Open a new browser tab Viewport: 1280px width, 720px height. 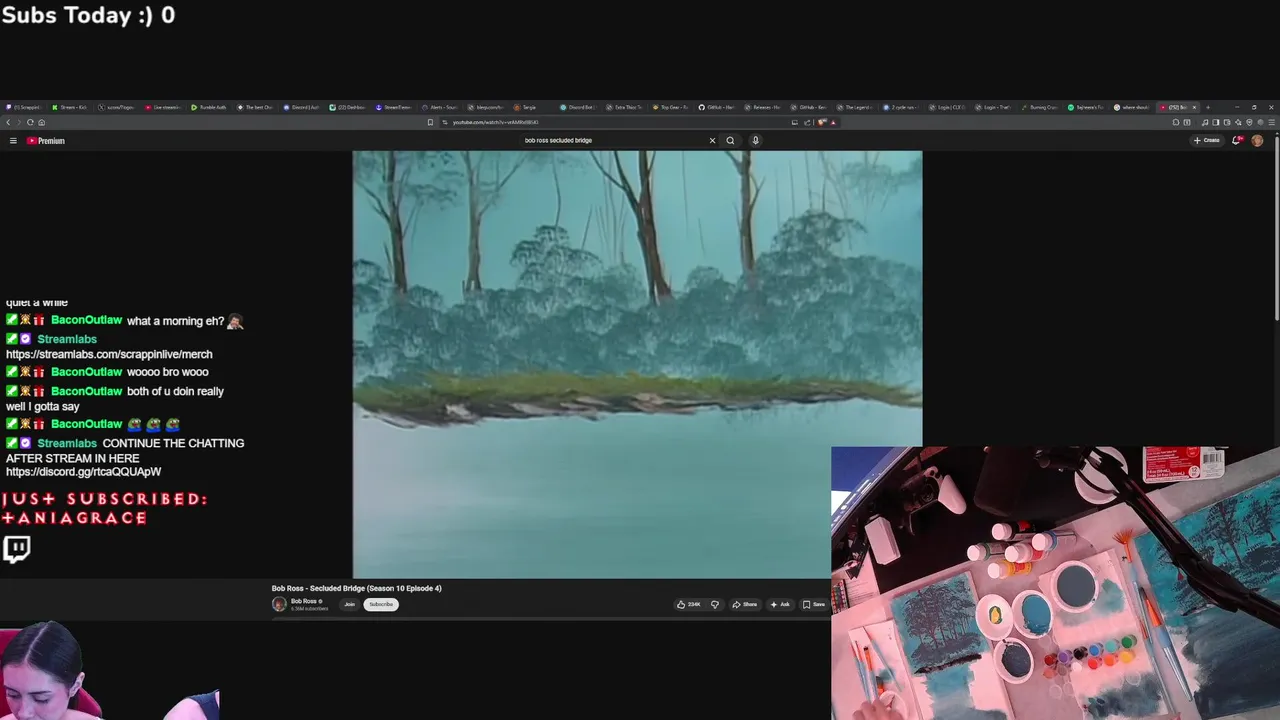(x=1208, y=107)
